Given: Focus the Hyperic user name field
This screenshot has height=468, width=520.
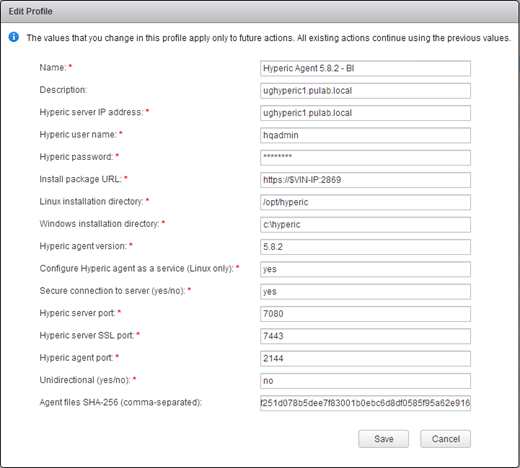Looking at the screenshot, I should pos(365,135).
